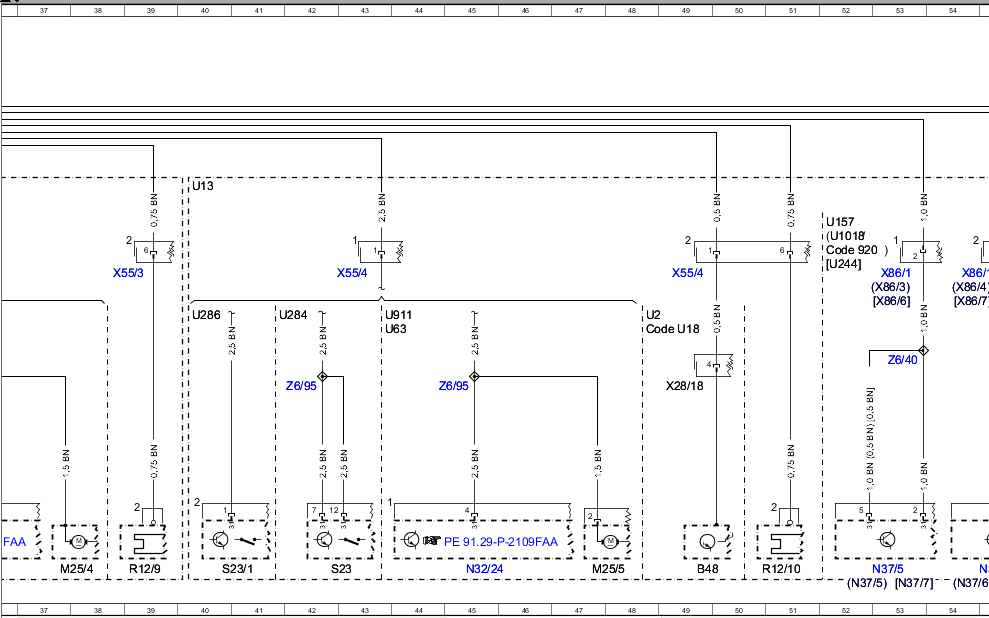
Task: Click the Code U18 label
Action: coord(672,329)
